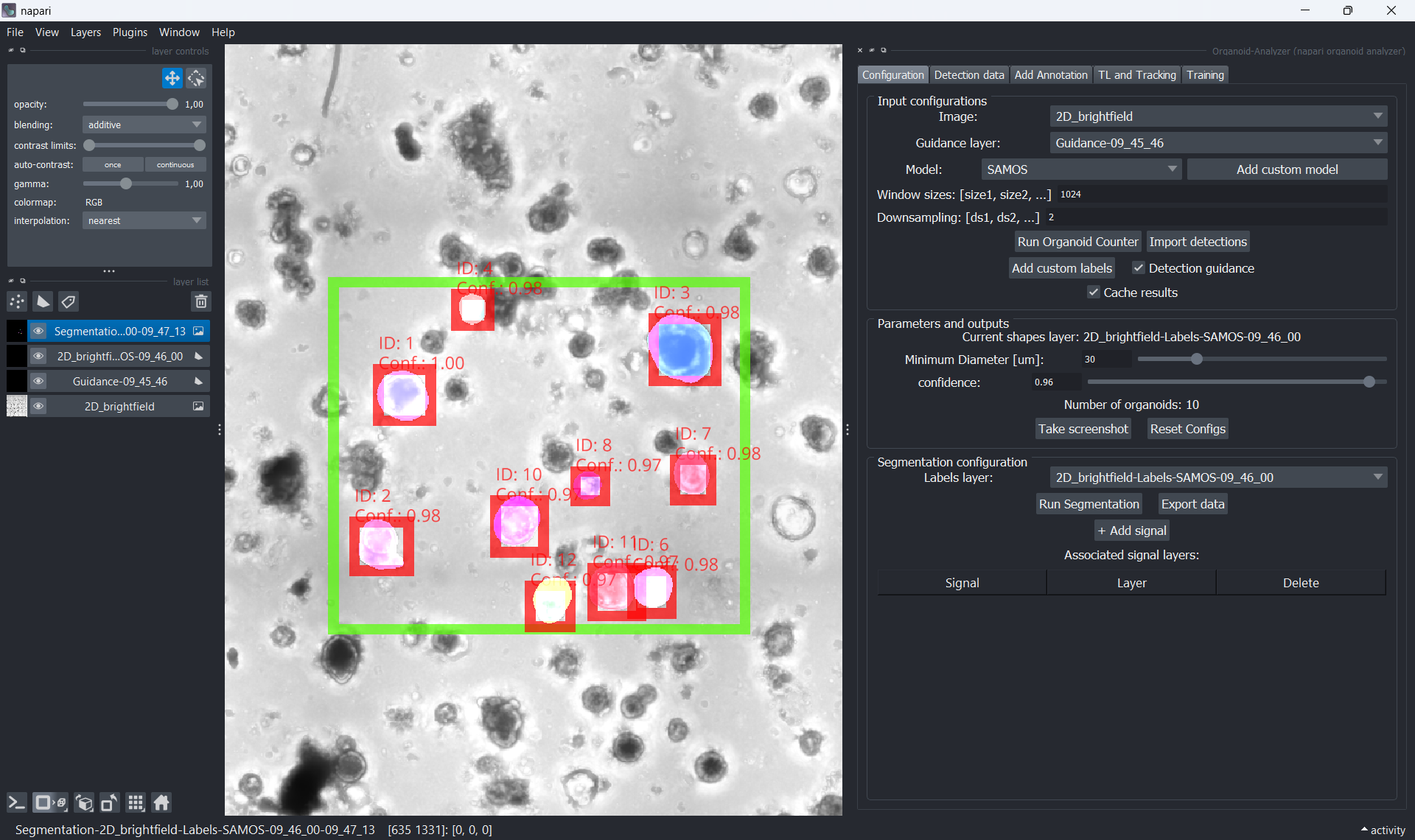Viewport: 1415px width, 840px height.
Task: Click the Run Segmentation button
Action: pos(1089,504)
